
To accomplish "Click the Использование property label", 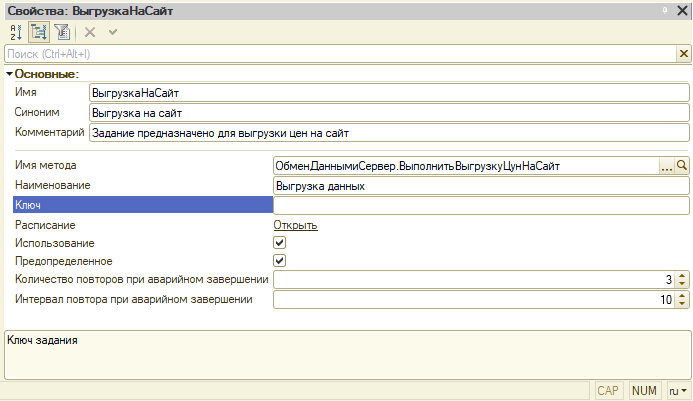I will pos(55,243).
